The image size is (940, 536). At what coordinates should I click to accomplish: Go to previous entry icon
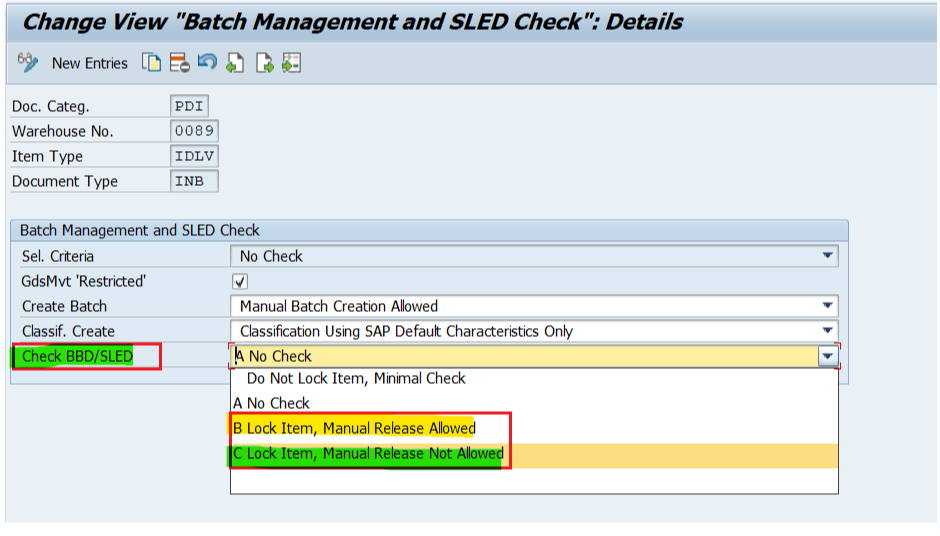[x=235, y=62]
